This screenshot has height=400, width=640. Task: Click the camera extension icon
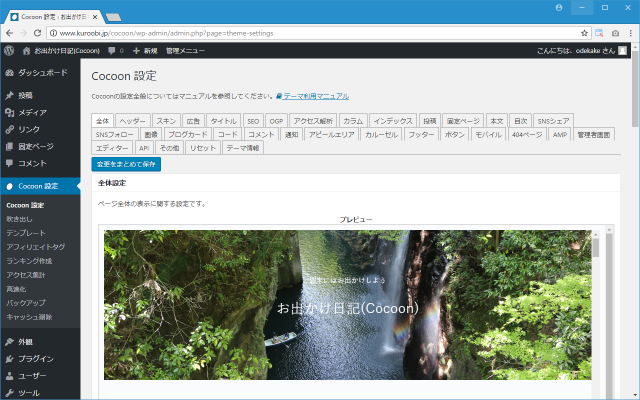(616, 33)
